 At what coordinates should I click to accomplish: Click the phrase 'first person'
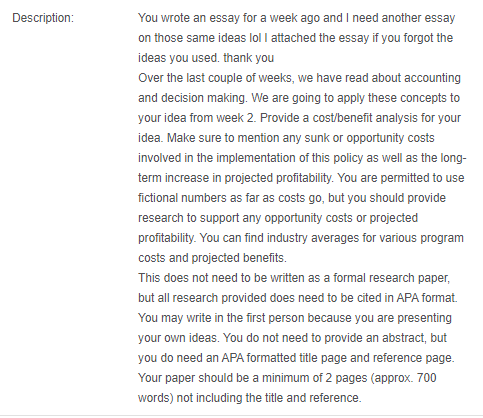click(275, 318)
